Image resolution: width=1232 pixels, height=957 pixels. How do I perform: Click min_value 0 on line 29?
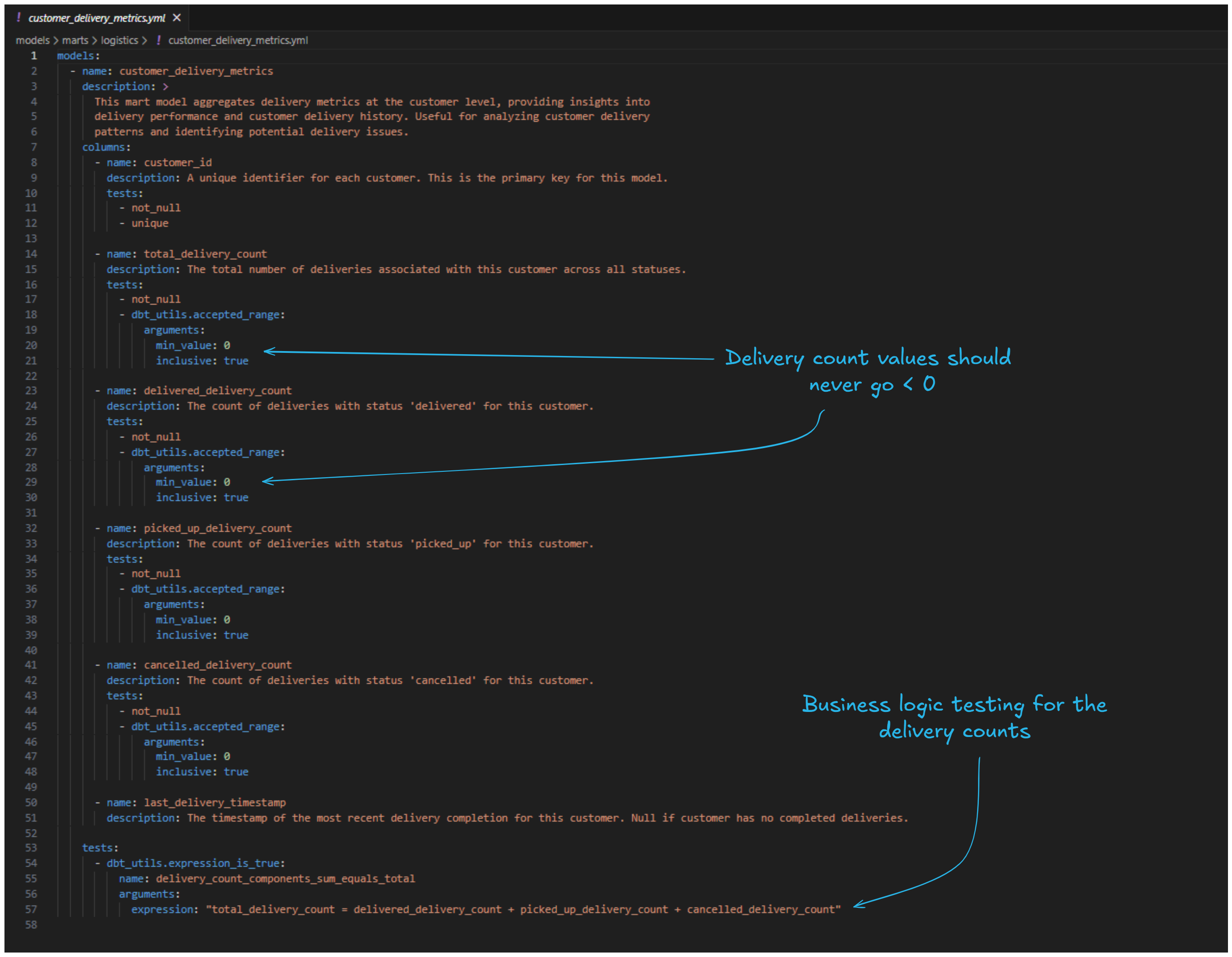click(192, 482)
